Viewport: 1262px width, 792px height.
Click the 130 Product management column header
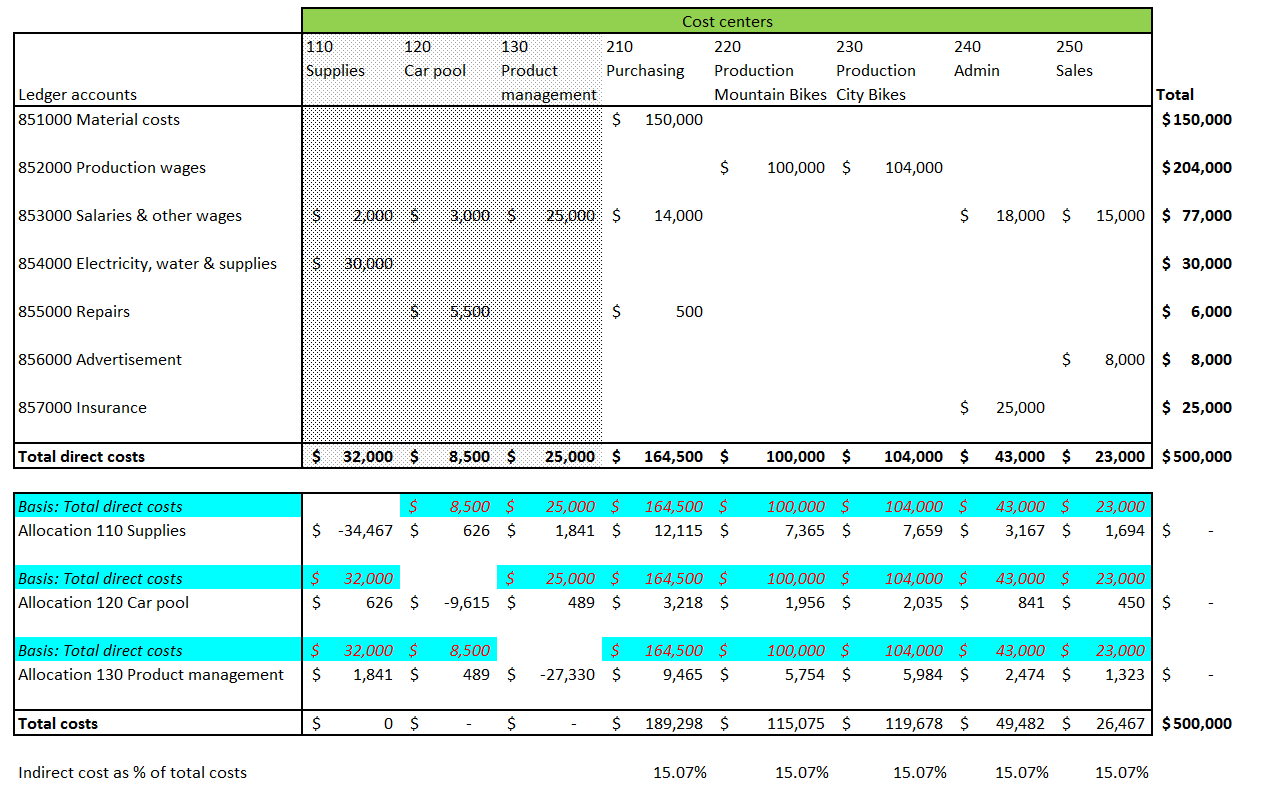(x=548, y=71)
